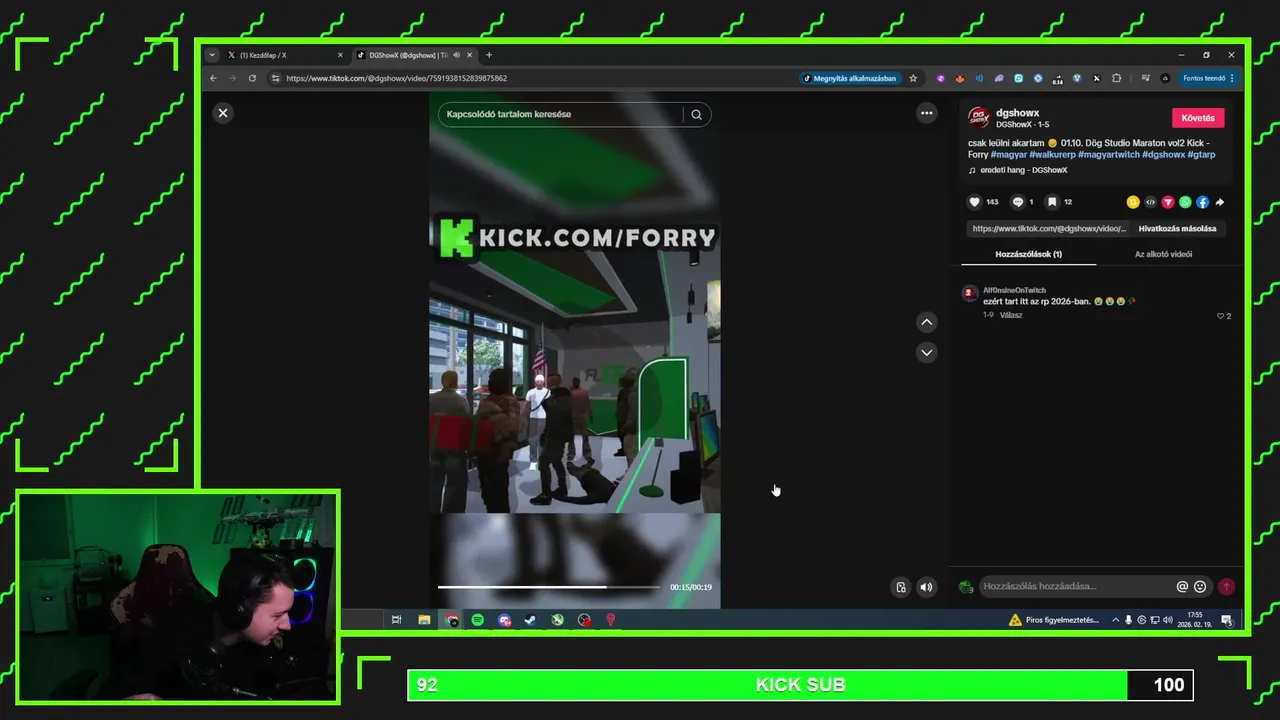Like the AlfOnsineOnTwitch comment
This screenshot has height=720, width=1280.
click(1220, 316)
